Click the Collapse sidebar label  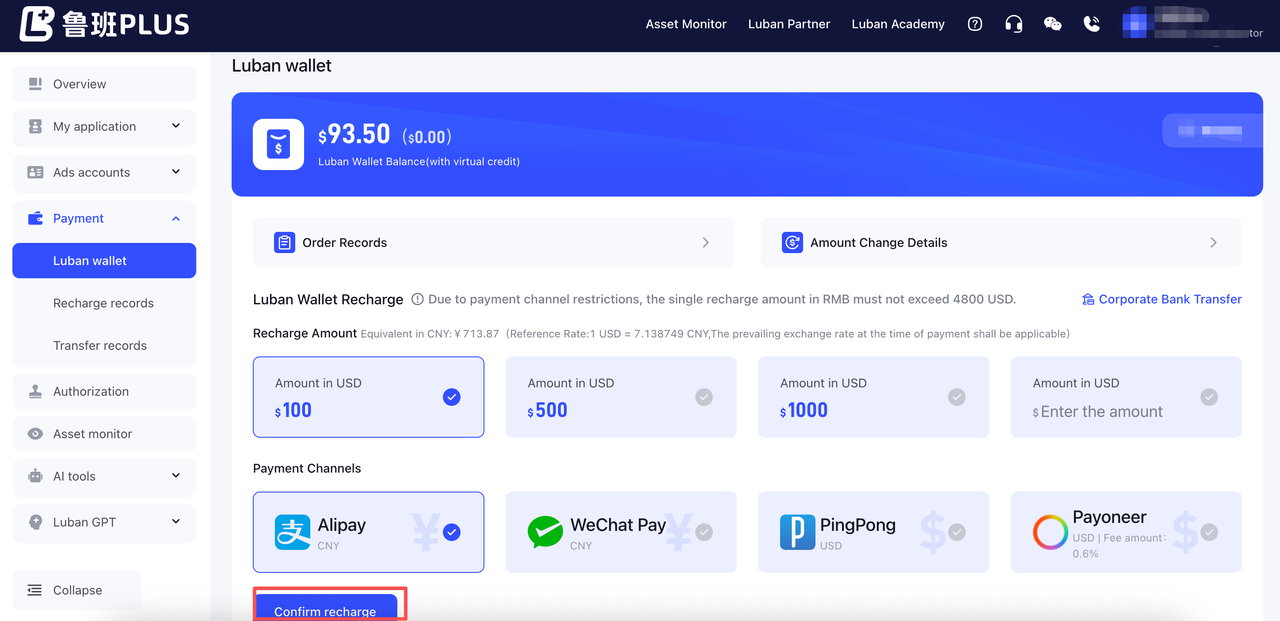[78, 590]
